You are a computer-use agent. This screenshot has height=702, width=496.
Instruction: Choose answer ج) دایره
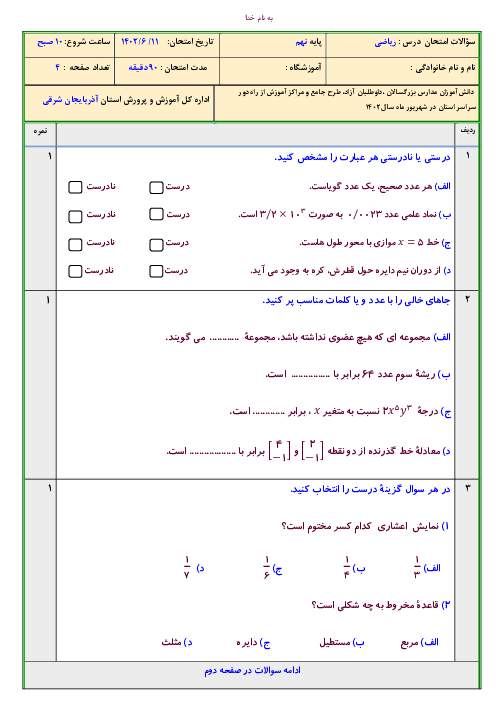pyautogui.click(x=253, y=642)
